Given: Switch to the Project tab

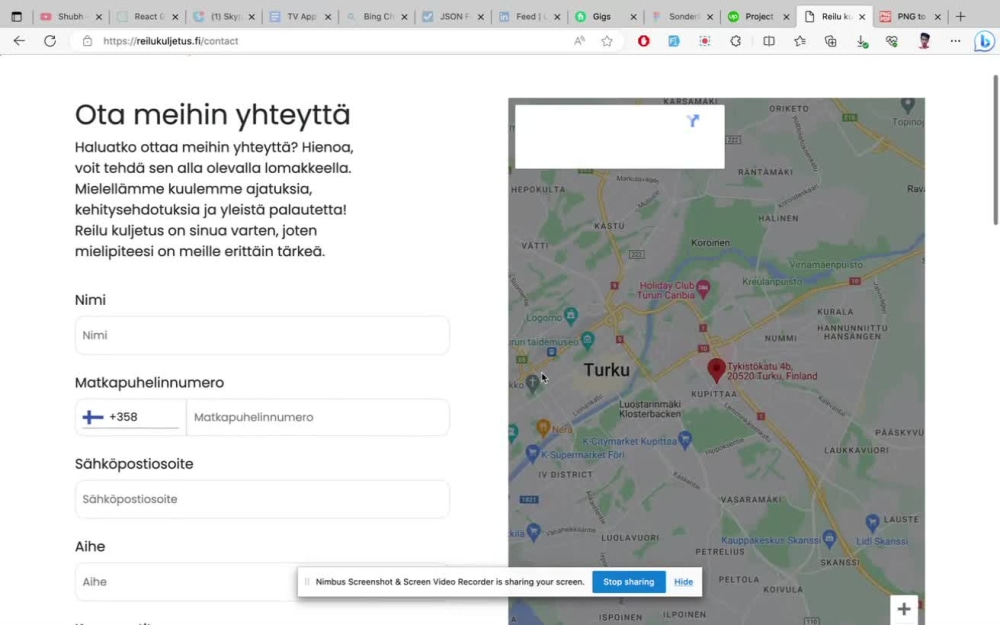Looking at the screenshot, I should click(x=758, y=17).
